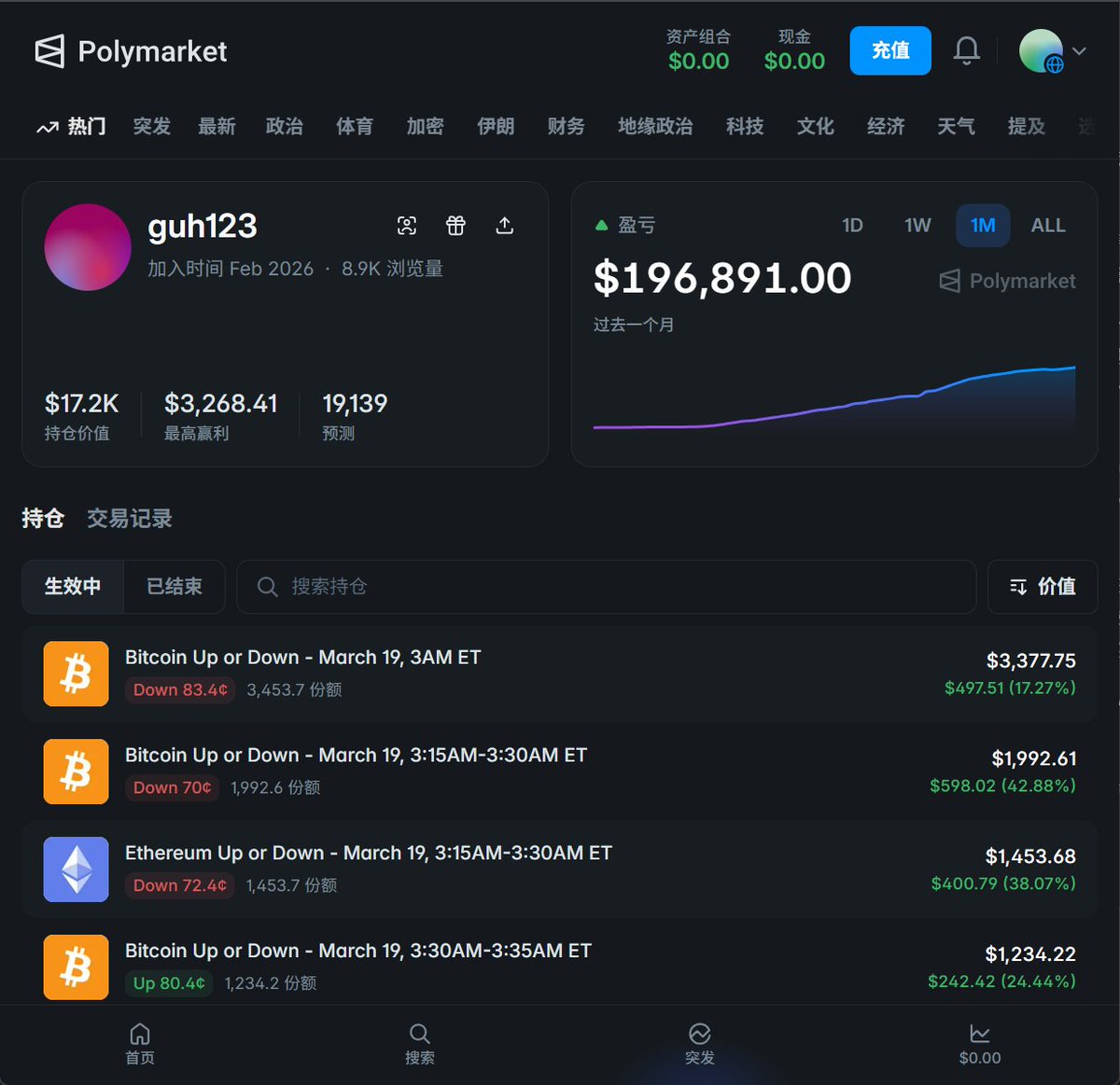Open Bitcoin Up or Down 3:15AM-3:30AM ET
This screenshot has width=1120, height=1085.
click(x=357, y=756)
